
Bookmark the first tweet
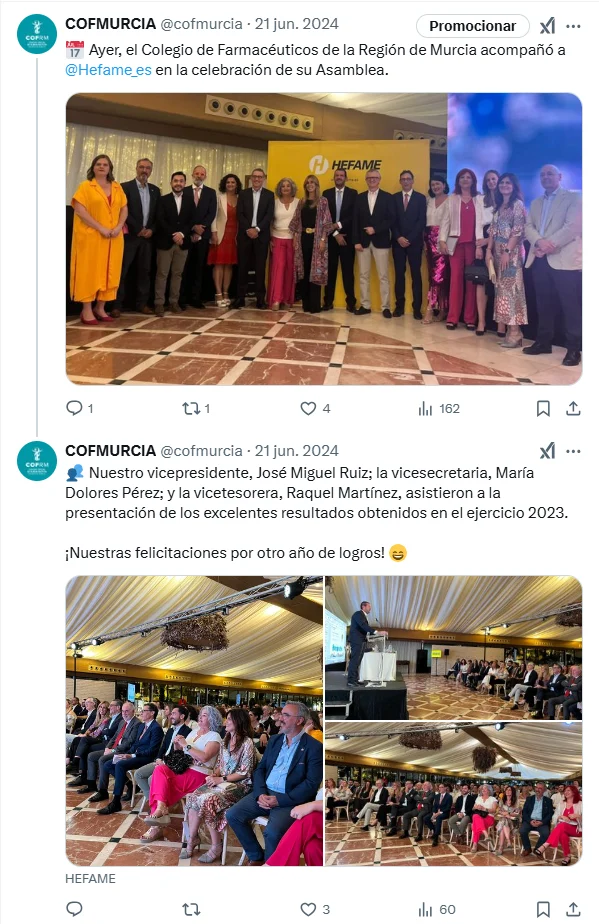[x=543, y=408]
